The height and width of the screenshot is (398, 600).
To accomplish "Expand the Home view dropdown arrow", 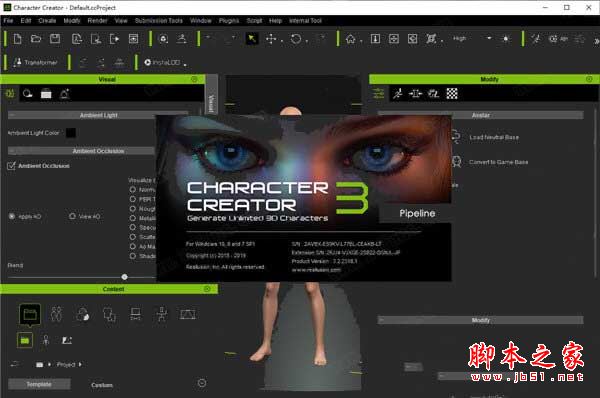I will tap(361, 41).
